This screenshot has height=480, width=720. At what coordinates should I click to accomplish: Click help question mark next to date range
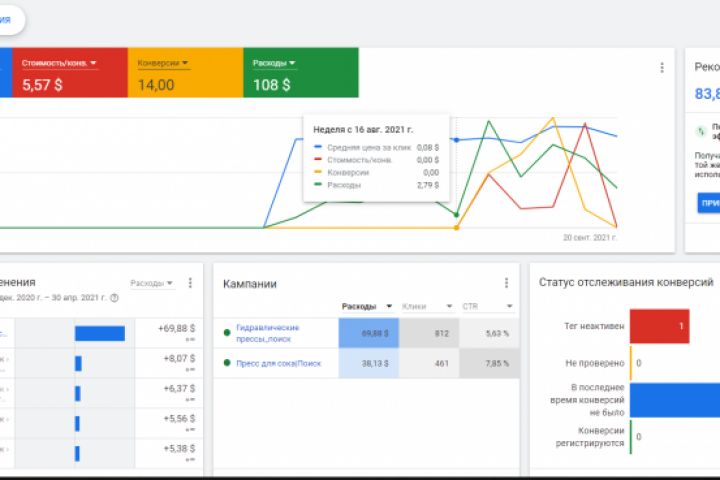pos(114,298)
